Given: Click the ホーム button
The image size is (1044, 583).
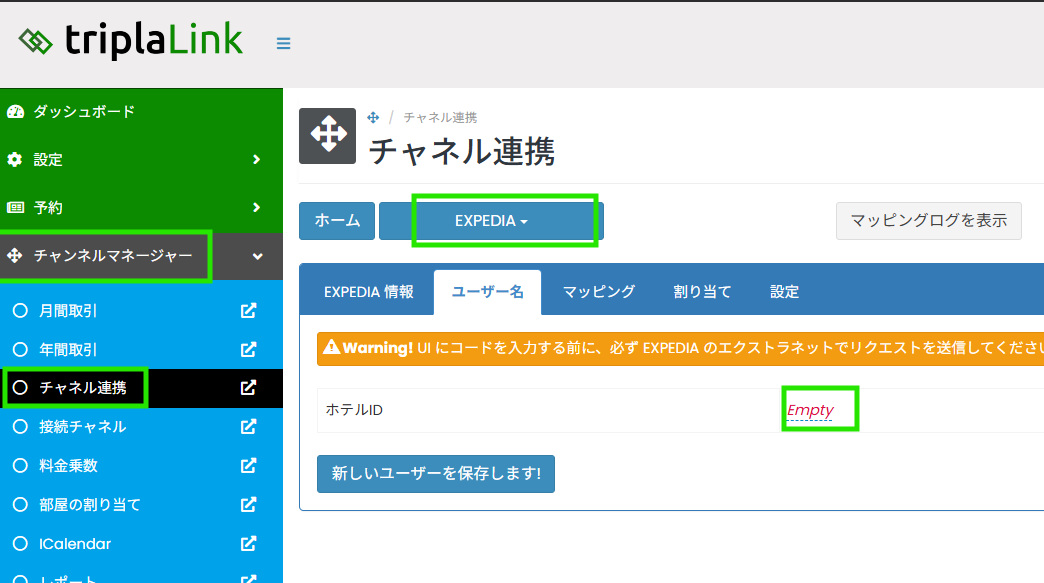Looking at the screenshot, I should [337, 221].
